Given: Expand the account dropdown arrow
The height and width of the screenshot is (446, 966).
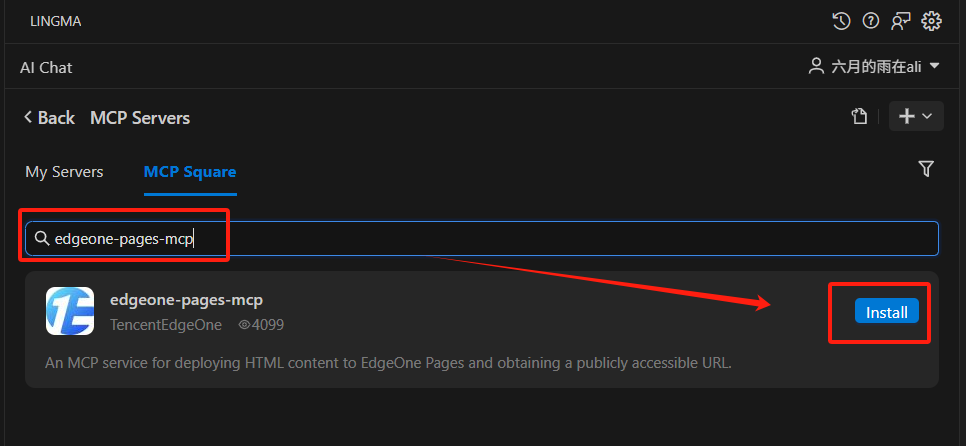Looking at the screenshot, I should point(934,66).
